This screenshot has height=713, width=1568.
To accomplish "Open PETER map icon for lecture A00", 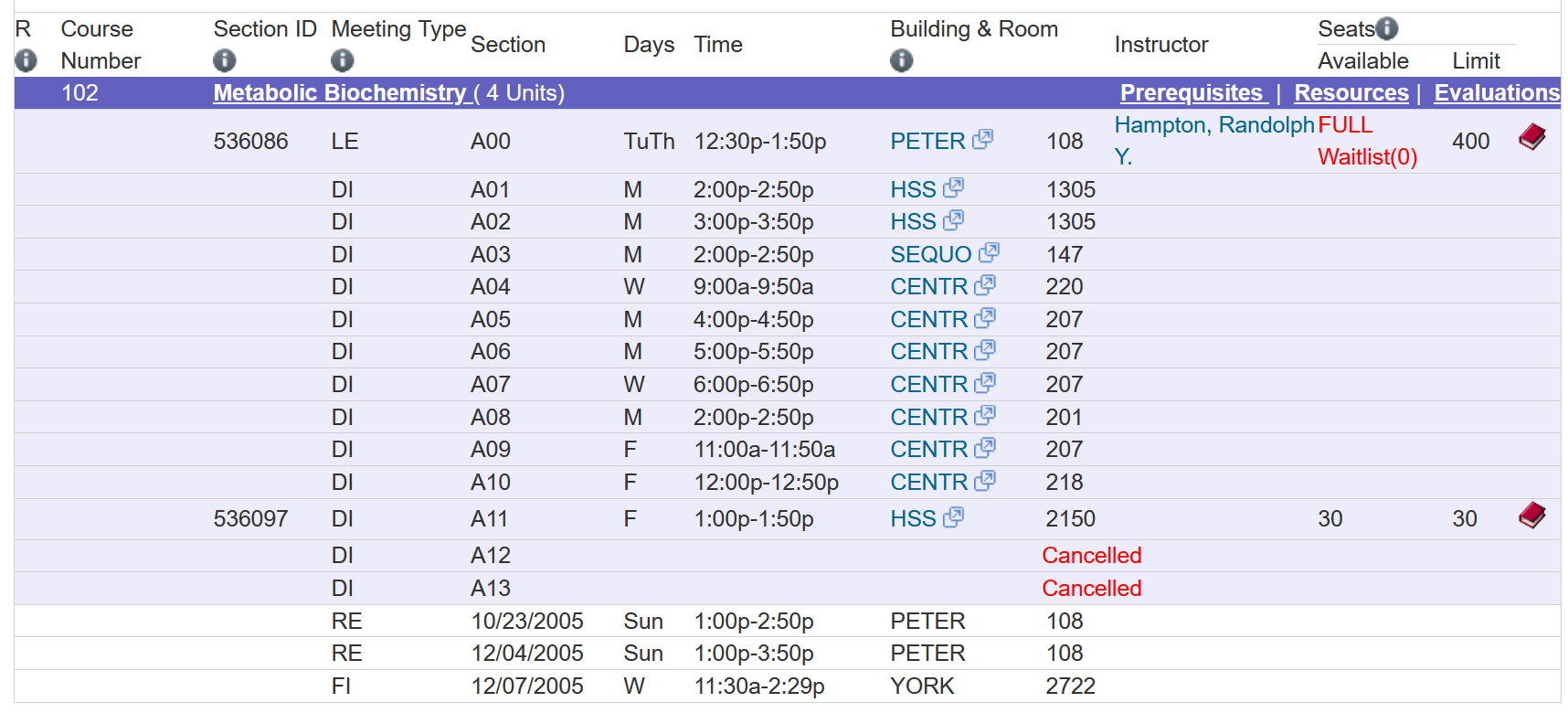I will click(982, 139).
